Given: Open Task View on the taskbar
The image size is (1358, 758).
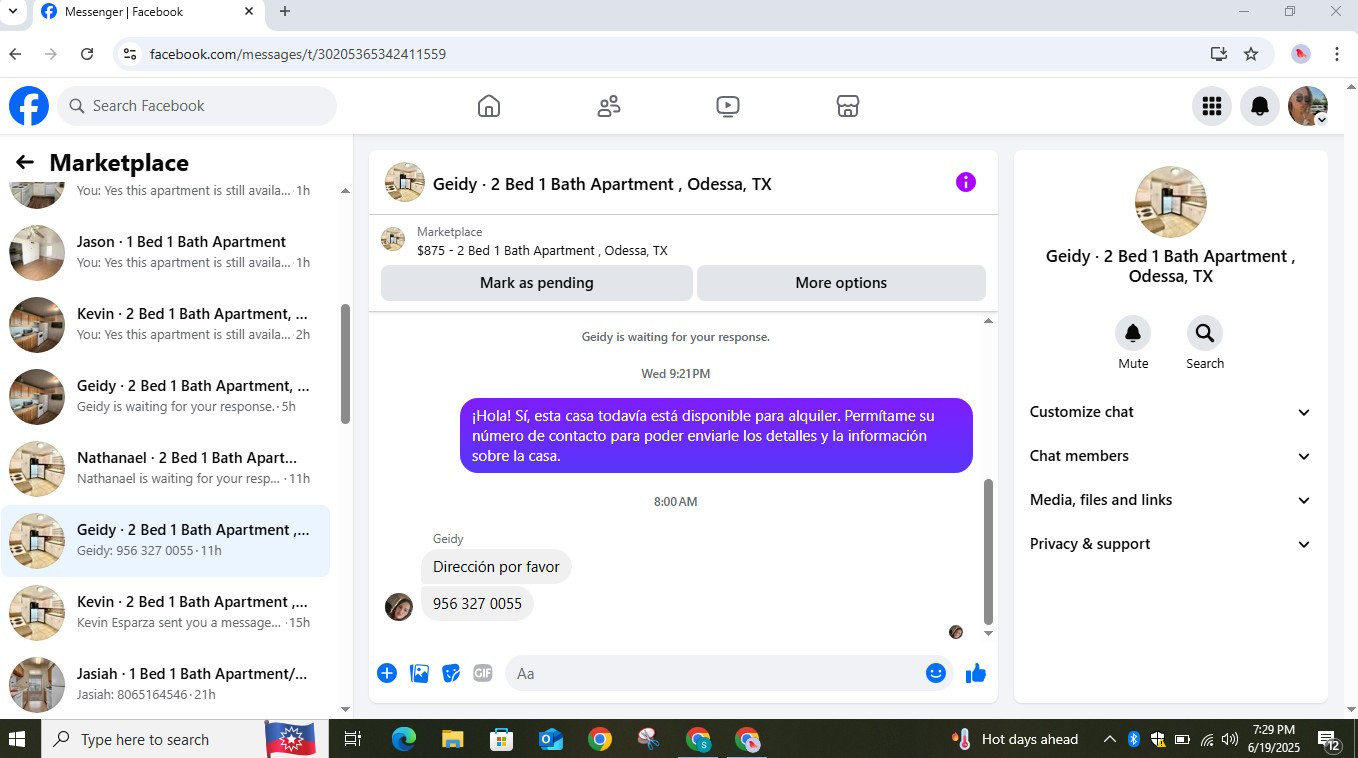Looking at the screenshot, I should [352, 739].
